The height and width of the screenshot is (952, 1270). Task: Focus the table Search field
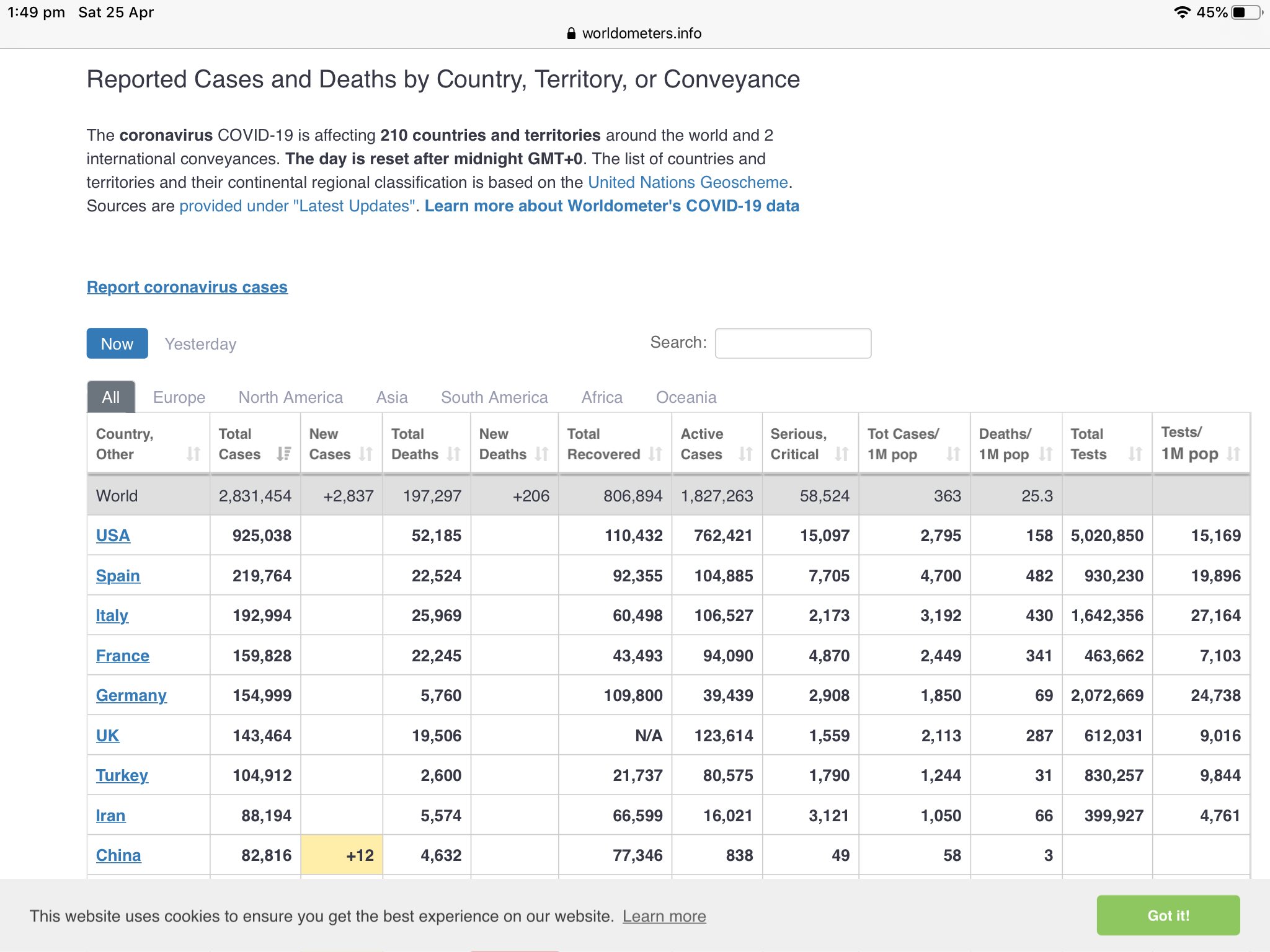tap(793, 343)
